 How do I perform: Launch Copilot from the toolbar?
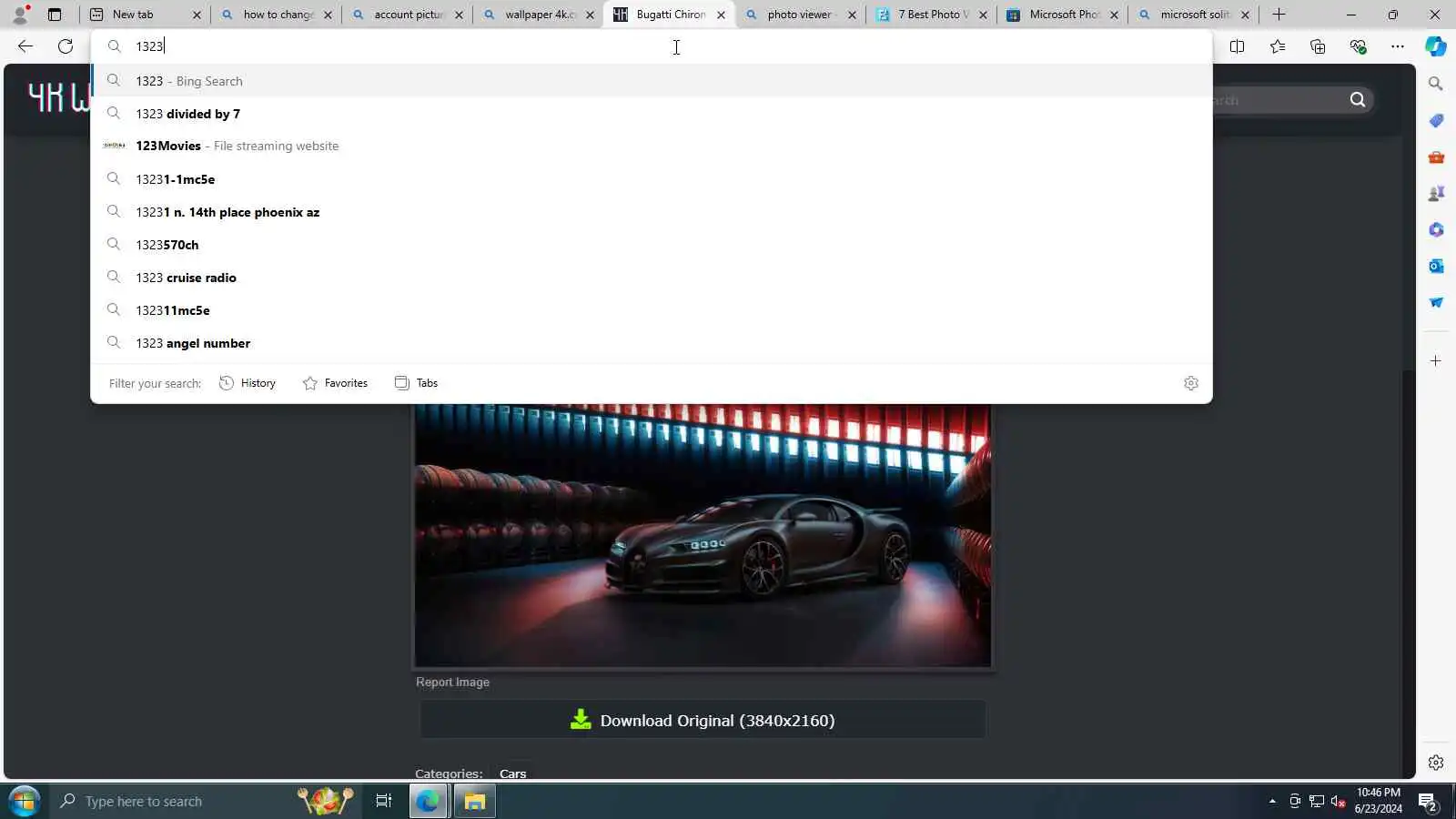coord(1436,46)
